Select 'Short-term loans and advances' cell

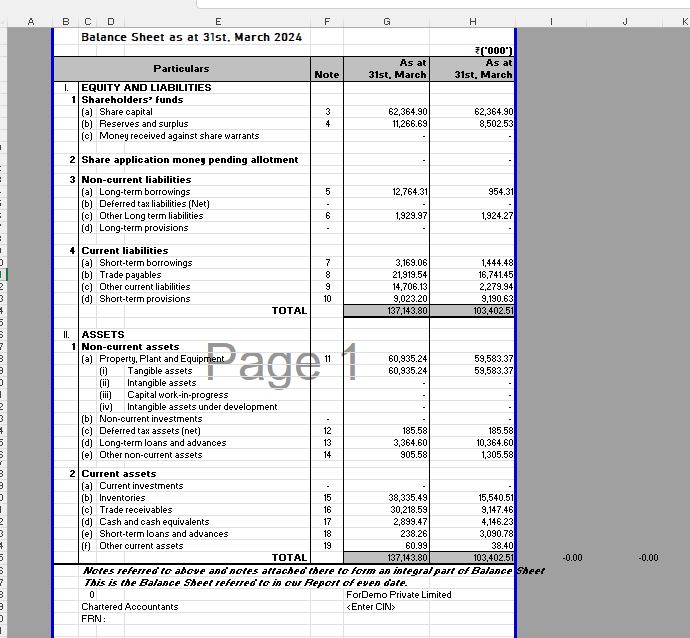coord(164,534)
